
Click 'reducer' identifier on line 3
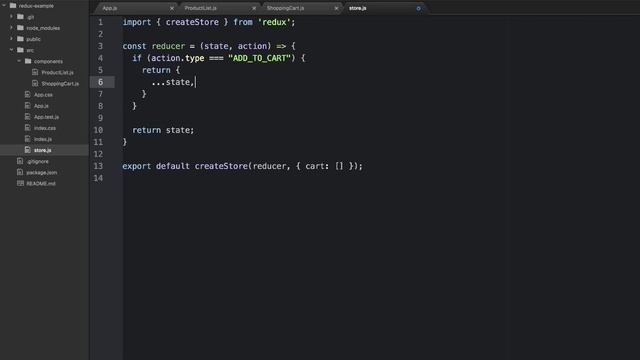coord(168,46)
